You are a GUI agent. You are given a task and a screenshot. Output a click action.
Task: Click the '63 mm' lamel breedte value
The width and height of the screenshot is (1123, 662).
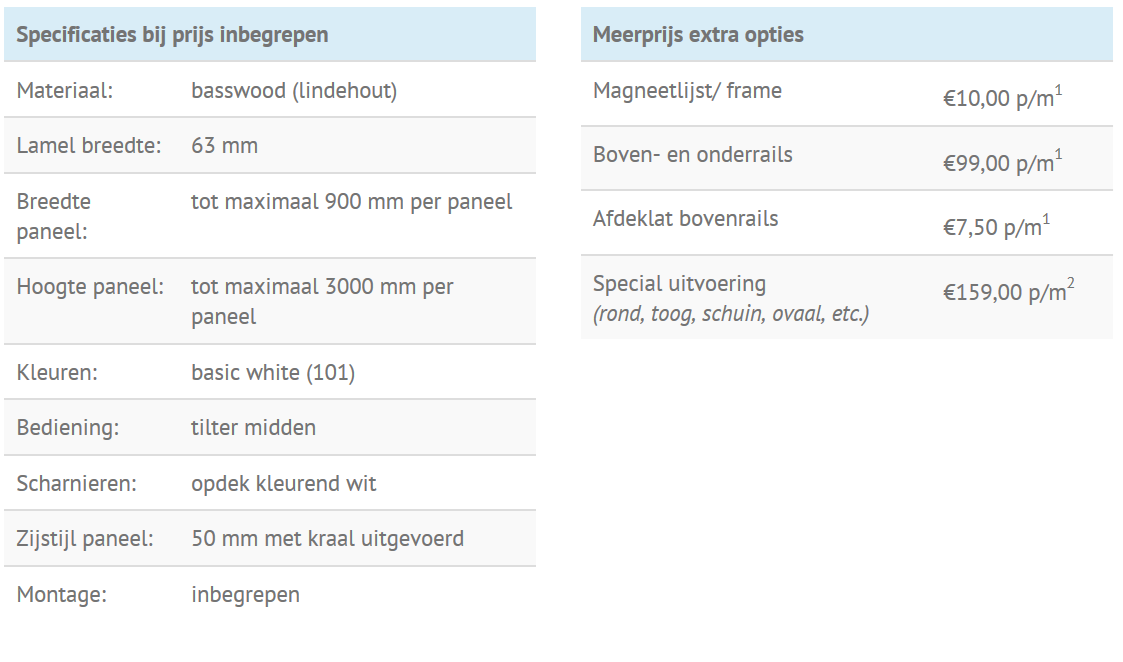tap(224, 145)
